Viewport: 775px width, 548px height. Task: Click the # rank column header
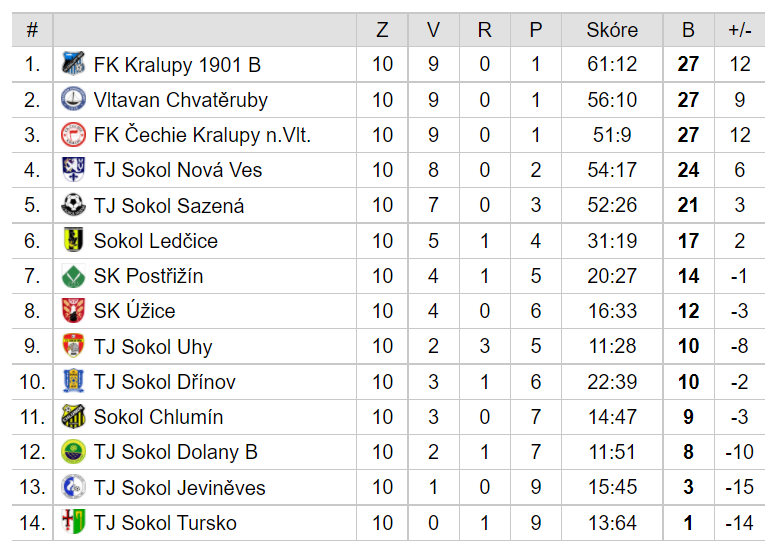(32, 30)
